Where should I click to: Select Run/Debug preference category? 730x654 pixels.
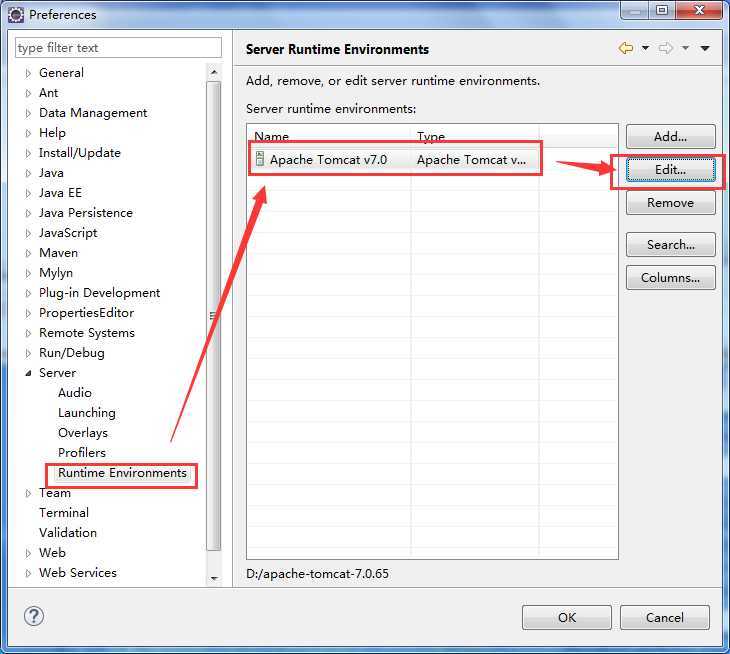(x=72, y=353)
